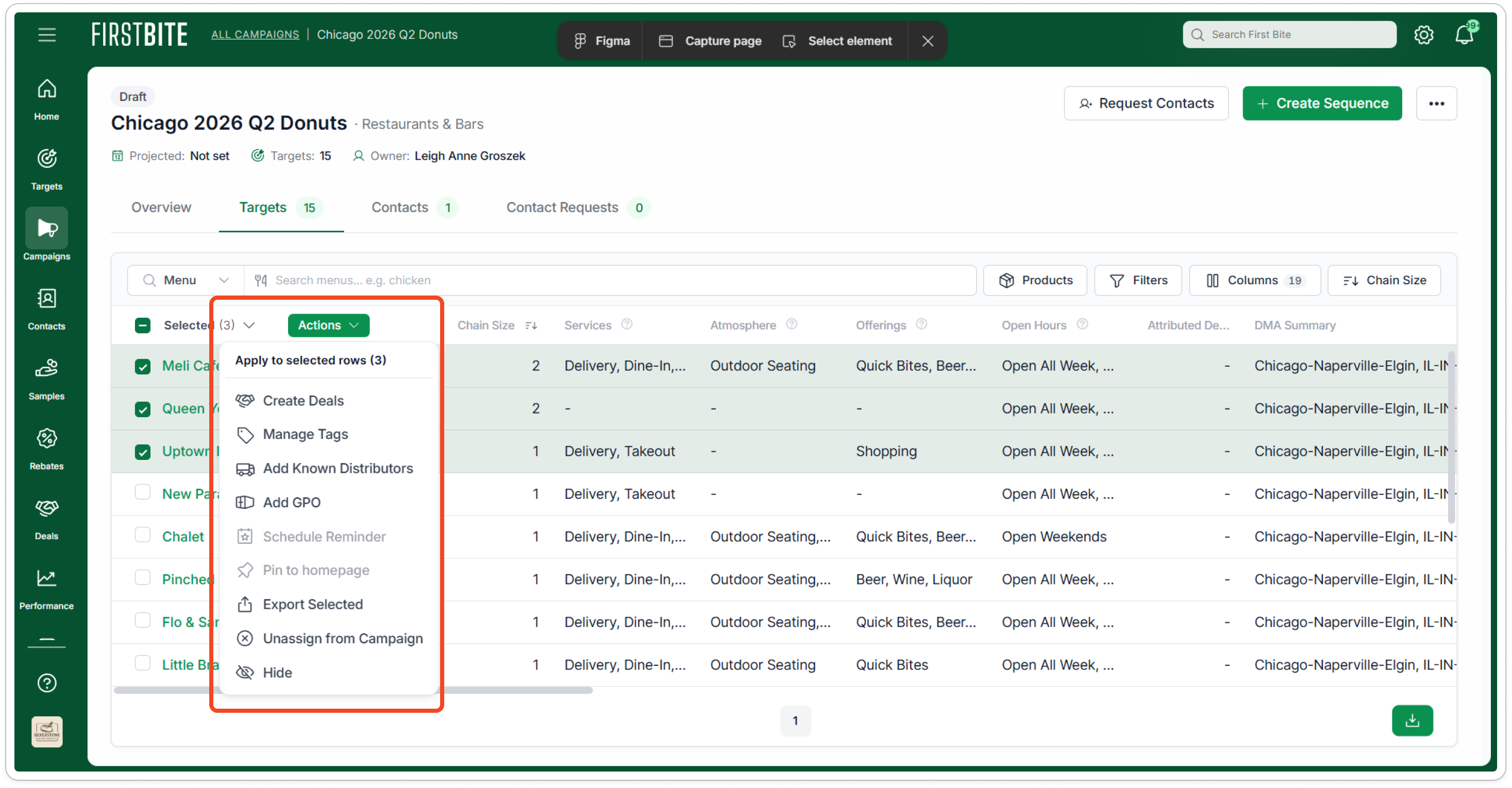The image size is (1512, 788).
Task: Click the horizontal table scrollbar
Action: click(x=353, y=691)
